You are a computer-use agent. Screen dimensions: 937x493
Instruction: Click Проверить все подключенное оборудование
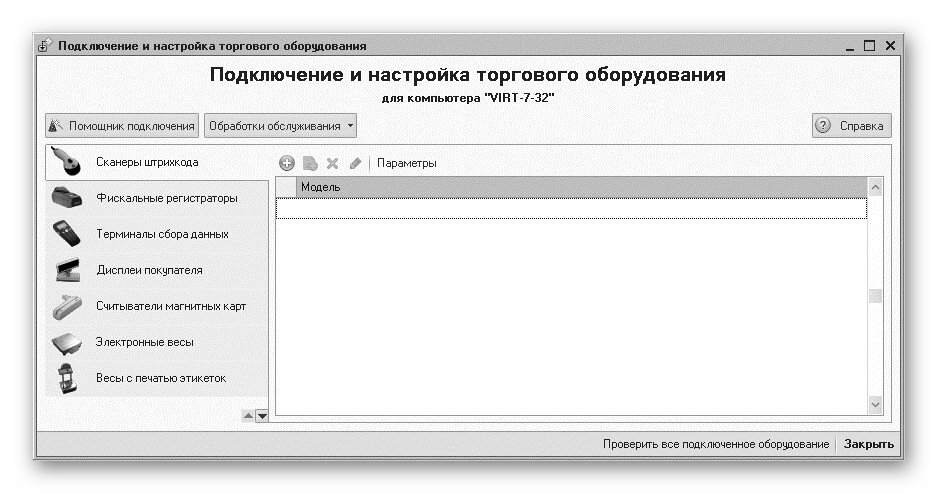click(715, 444)
